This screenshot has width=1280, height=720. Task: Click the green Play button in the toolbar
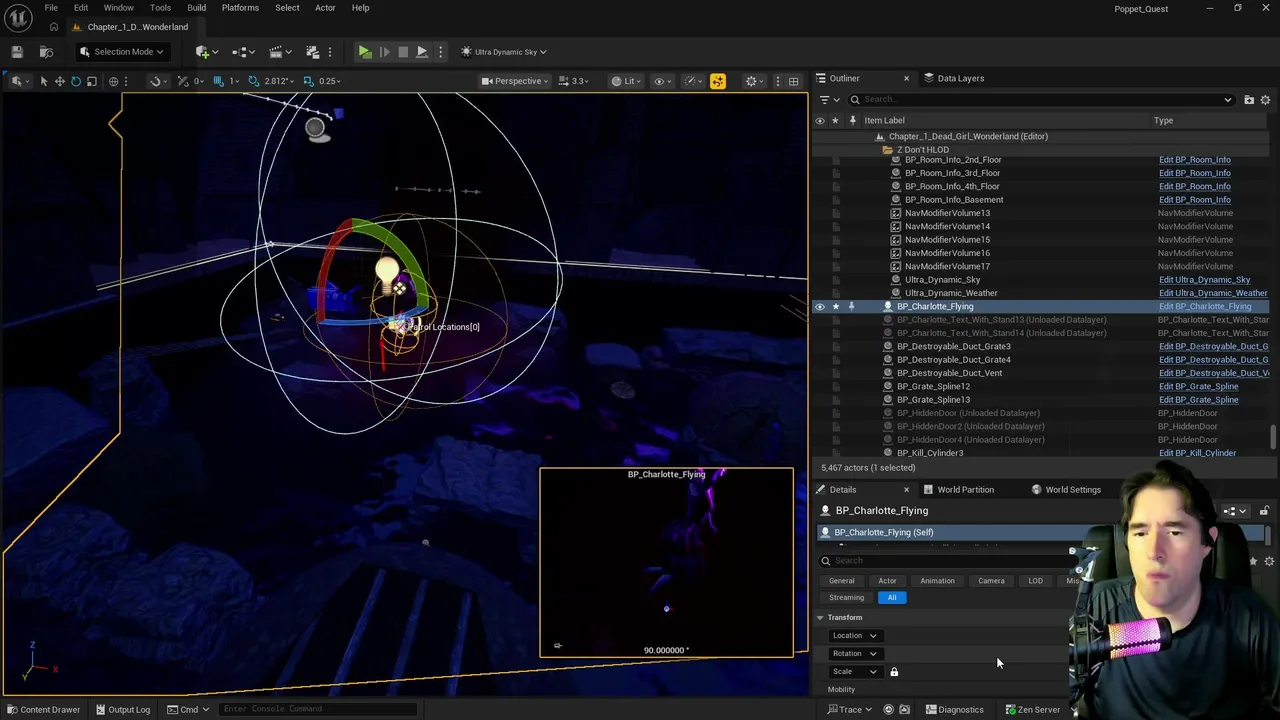click(365, 52)
